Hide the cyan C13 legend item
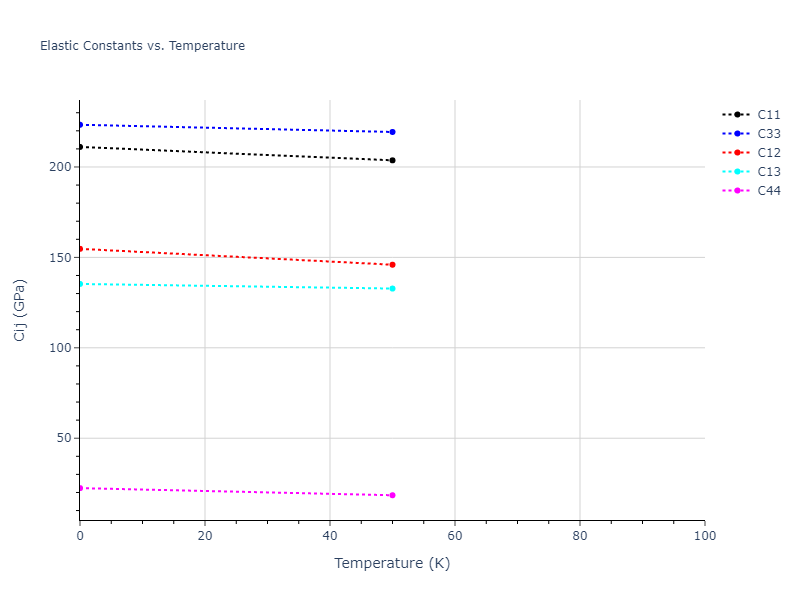Viewport: 800px width, 600px height. (768, 172)
